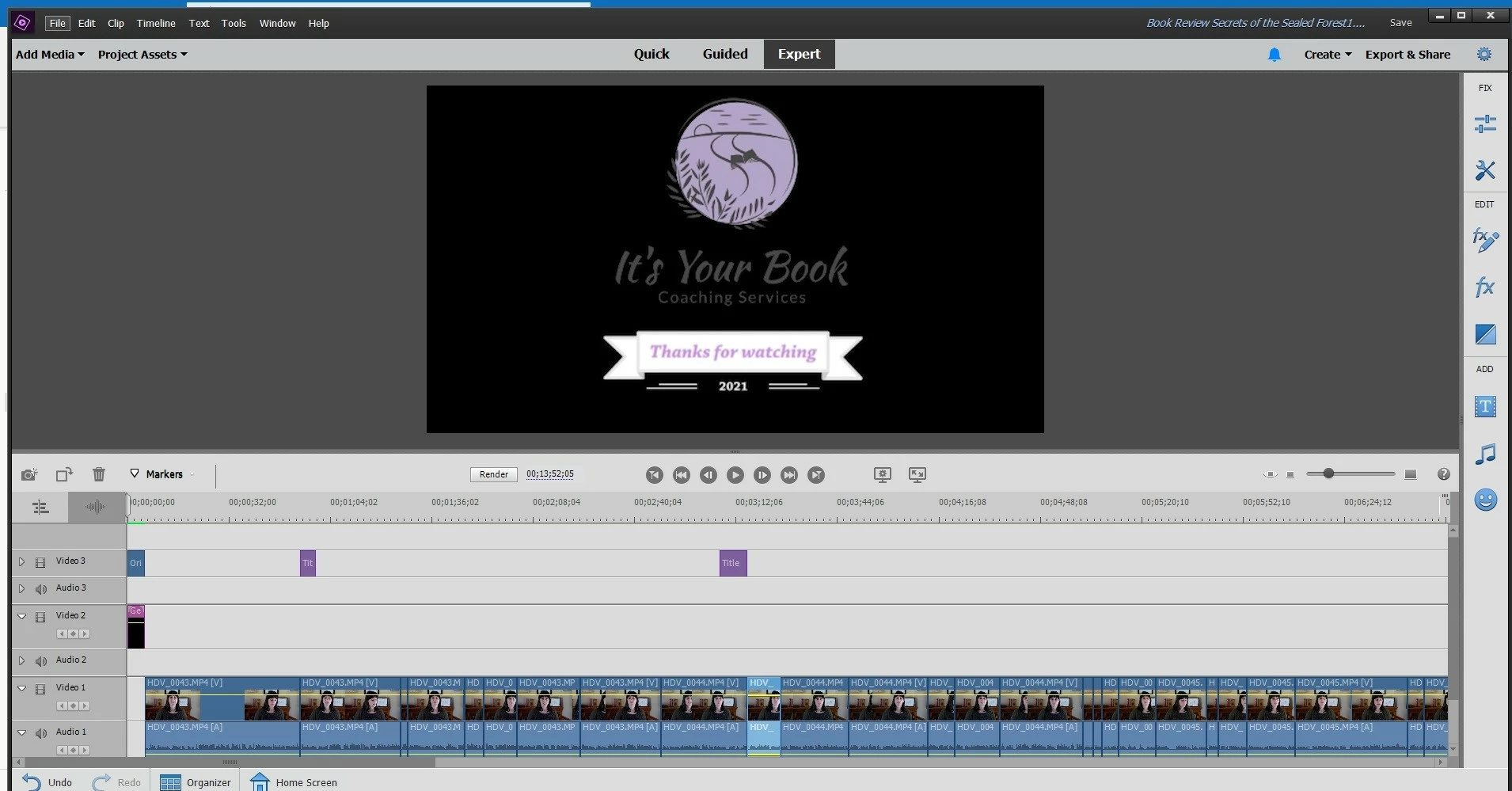This screenshot has height=791, width=1512.
Task: Click the fast forward button
Action: 789,475
